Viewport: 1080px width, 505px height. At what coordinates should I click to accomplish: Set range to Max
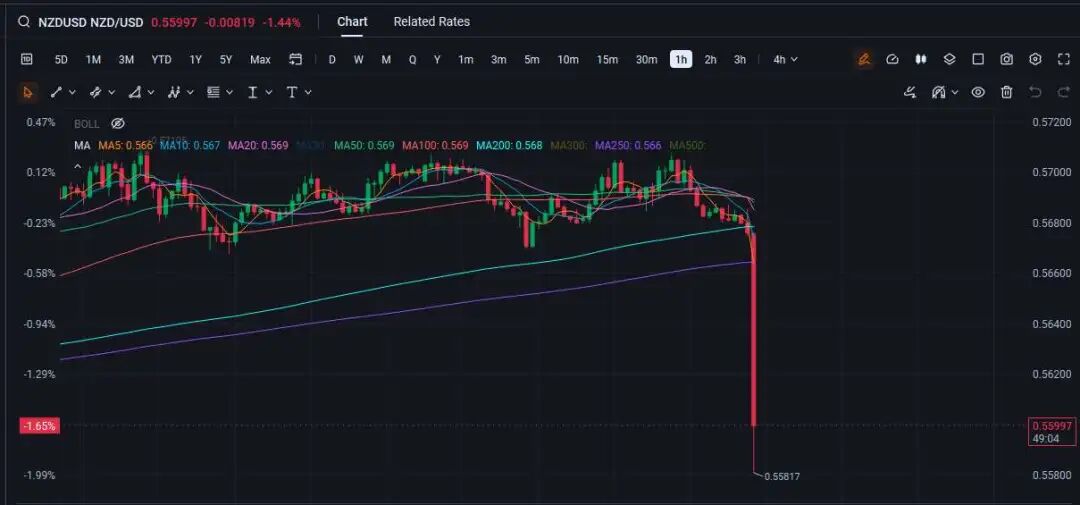[x=260, y=59]
